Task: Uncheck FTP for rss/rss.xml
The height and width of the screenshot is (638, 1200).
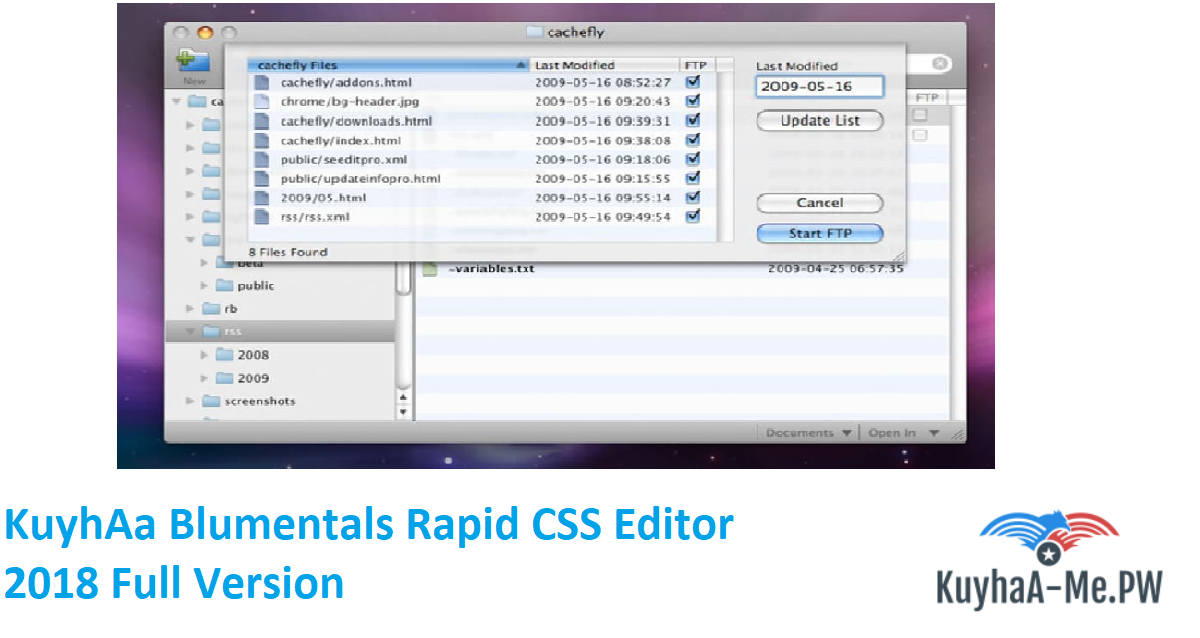Action: [x=693, y=216]
